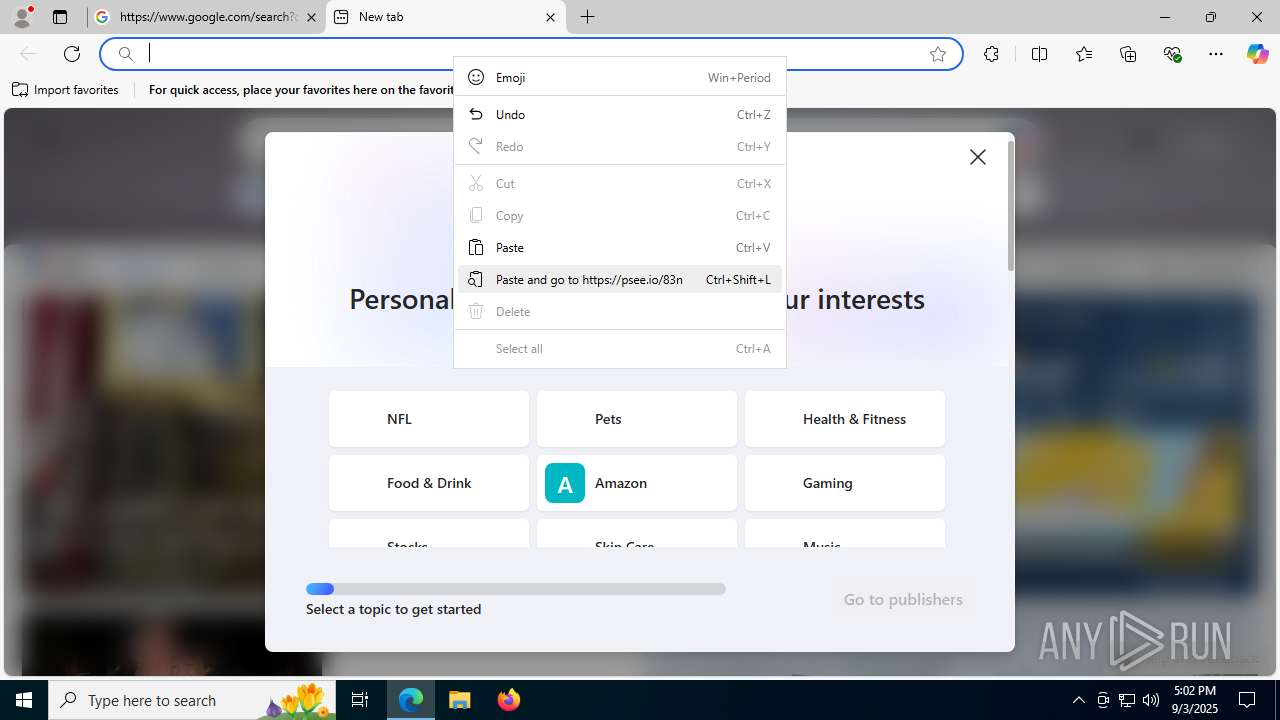This screenshot has width=1280, height=720.
Task: Open the profile icon in Edge title bar
Action: click(x=22, y=17)
